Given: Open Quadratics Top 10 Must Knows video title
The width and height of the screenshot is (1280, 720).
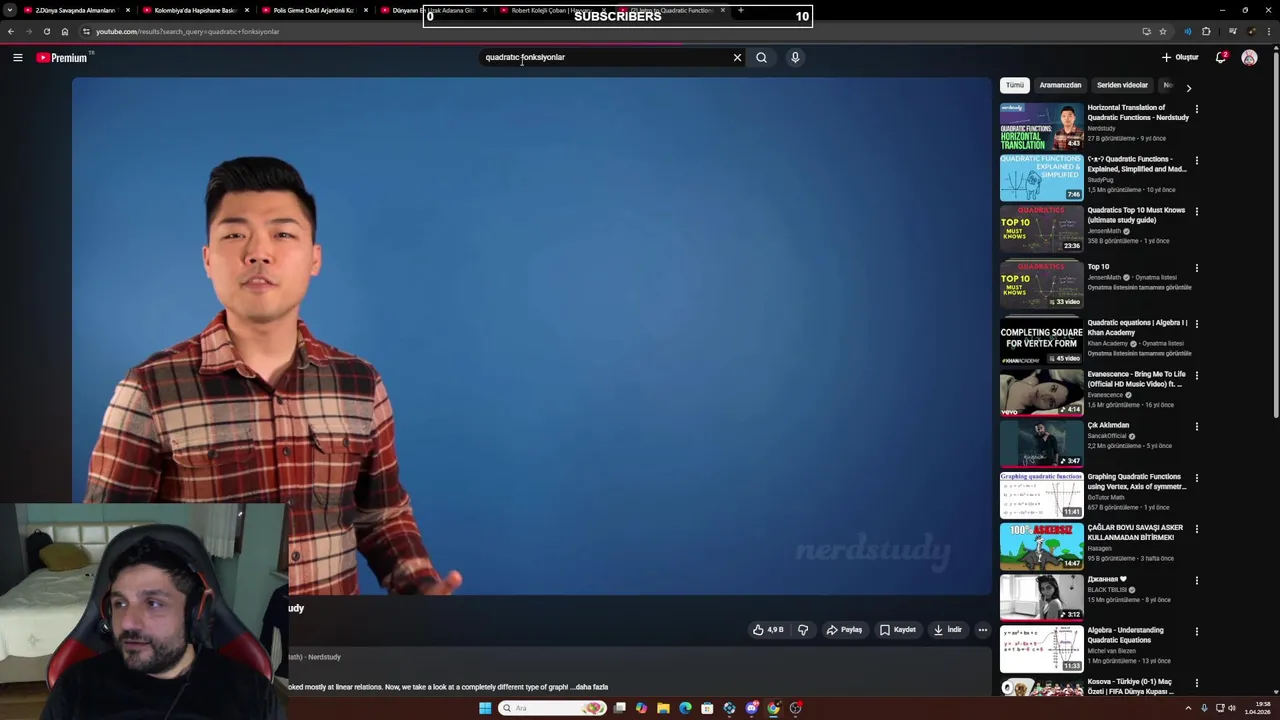Looking at the screenshot, I should tap(1136, 215).
